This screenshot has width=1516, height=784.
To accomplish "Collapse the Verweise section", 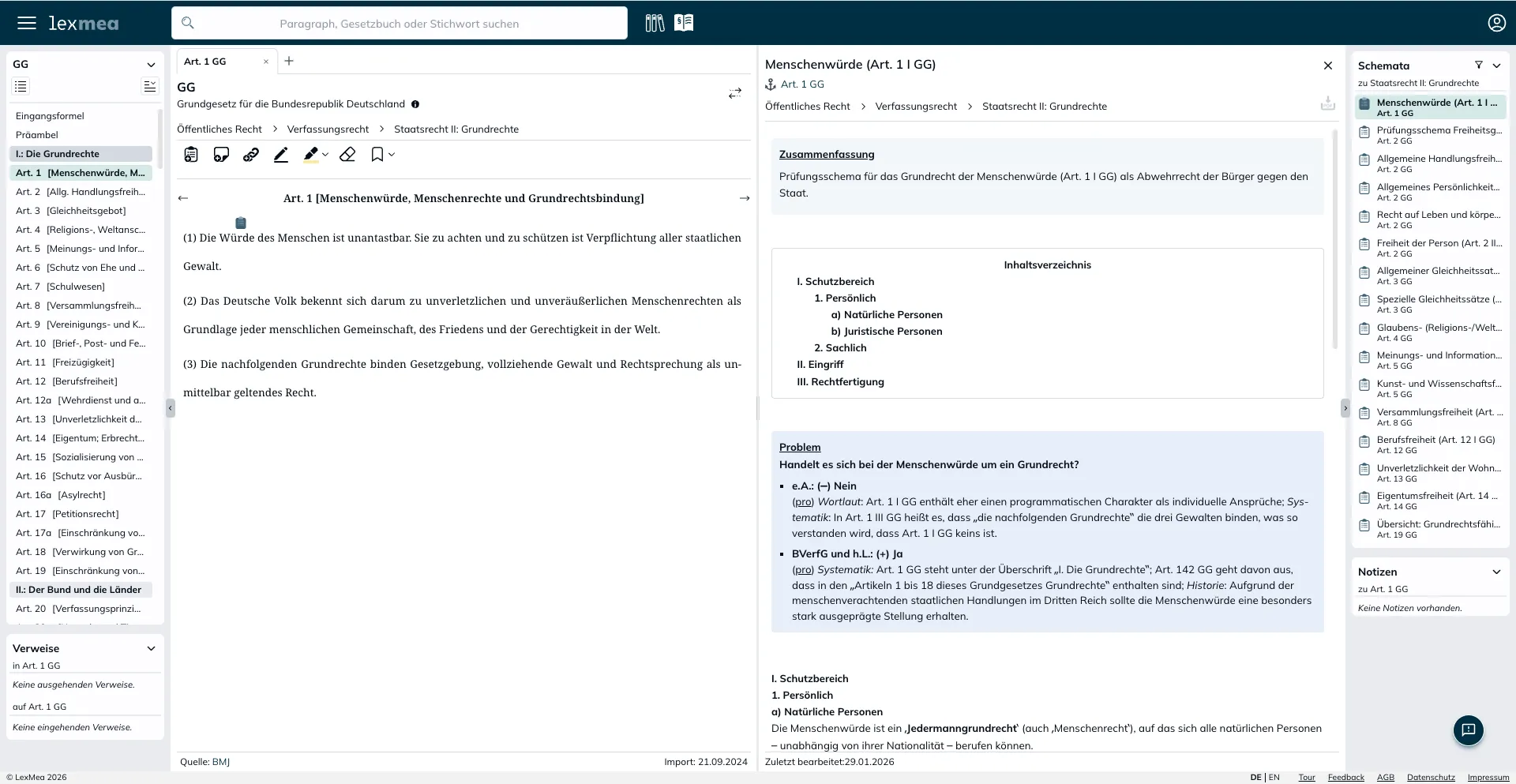I will (x=151, y=648).
